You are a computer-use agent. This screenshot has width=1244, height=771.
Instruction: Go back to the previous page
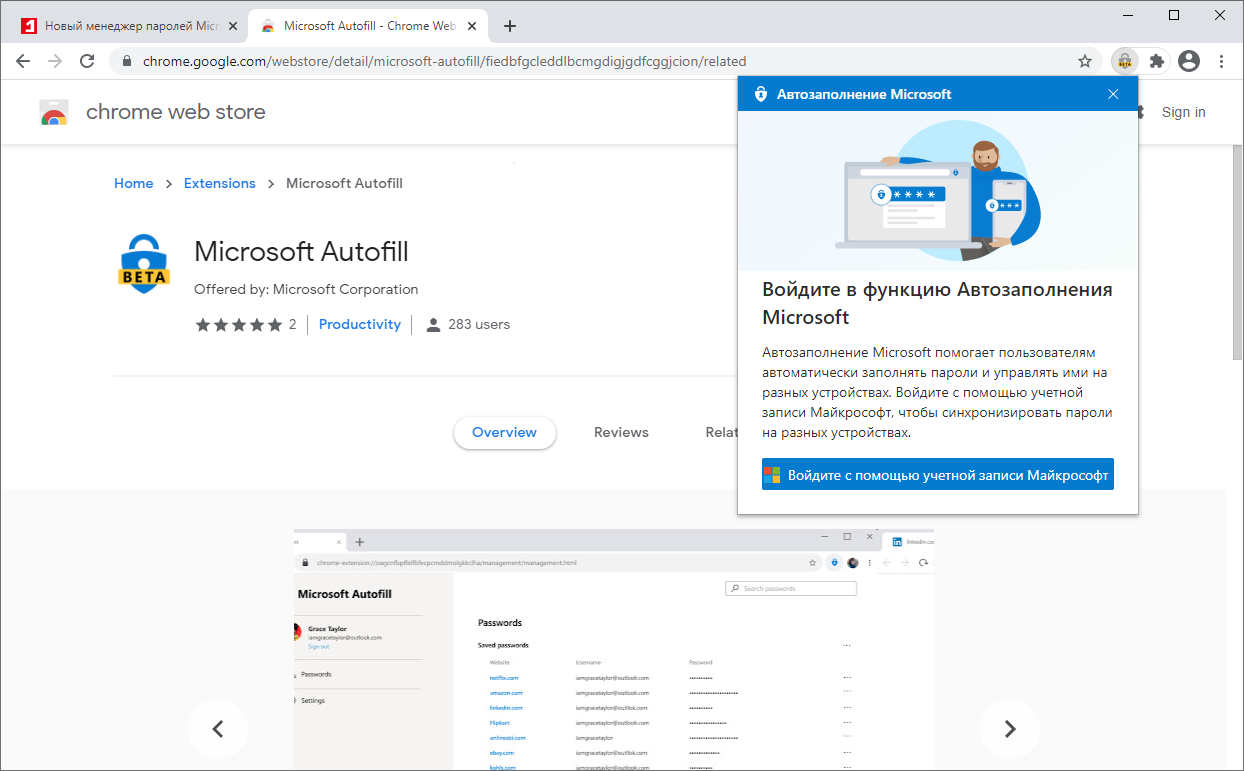point(23,61)
